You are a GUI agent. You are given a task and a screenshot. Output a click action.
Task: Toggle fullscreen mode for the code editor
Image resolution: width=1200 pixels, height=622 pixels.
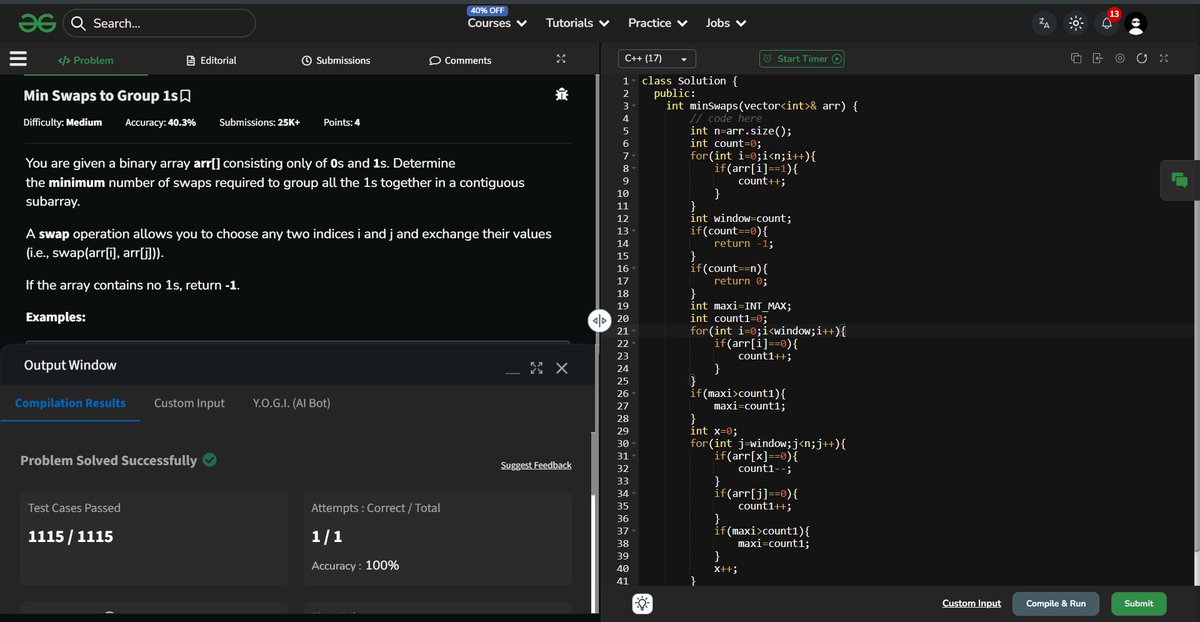1164,58
